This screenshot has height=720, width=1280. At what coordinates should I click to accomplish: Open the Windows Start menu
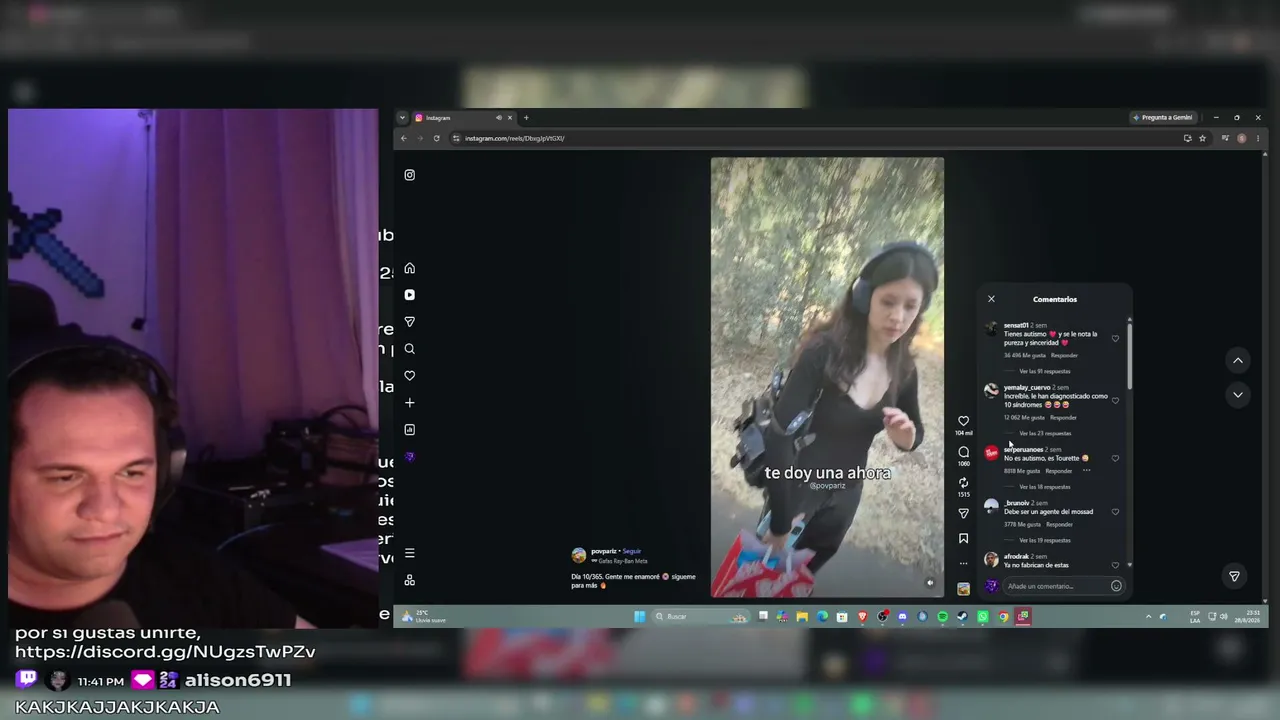tap(640, 617)
